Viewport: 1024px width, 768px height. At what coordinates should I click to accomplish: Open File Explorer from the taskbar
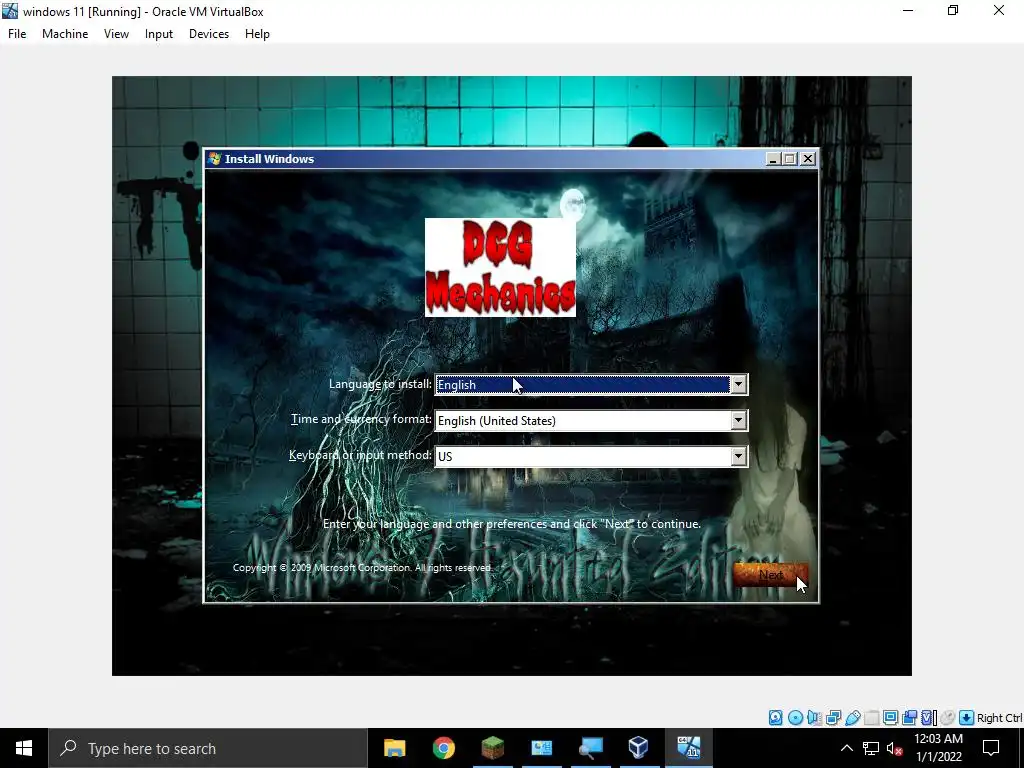click(394, 748)
